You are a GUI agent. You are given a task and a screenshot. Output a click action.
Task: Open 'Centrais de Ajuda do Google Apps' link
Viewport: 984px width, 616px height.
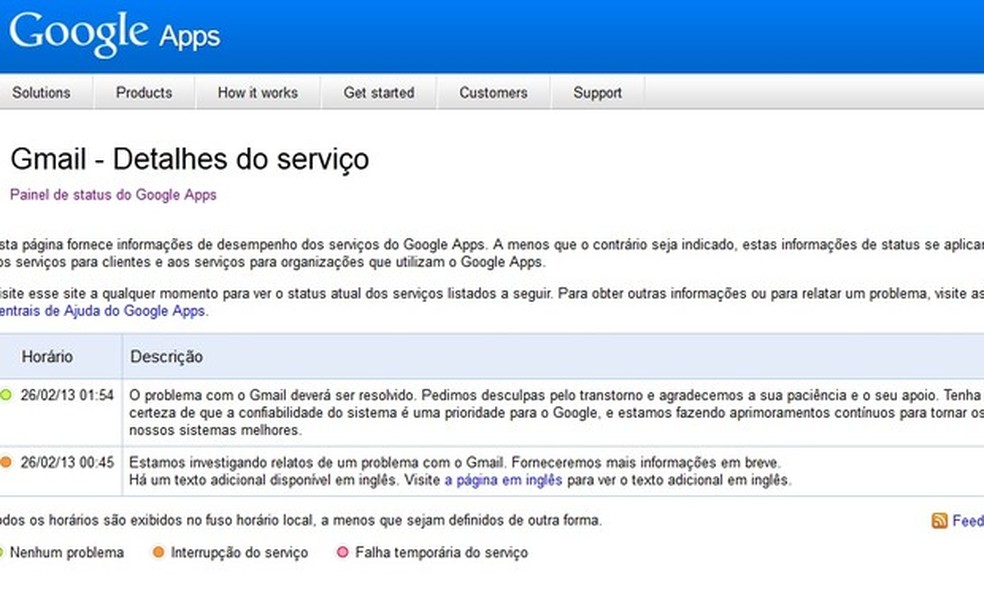point(100,311)
